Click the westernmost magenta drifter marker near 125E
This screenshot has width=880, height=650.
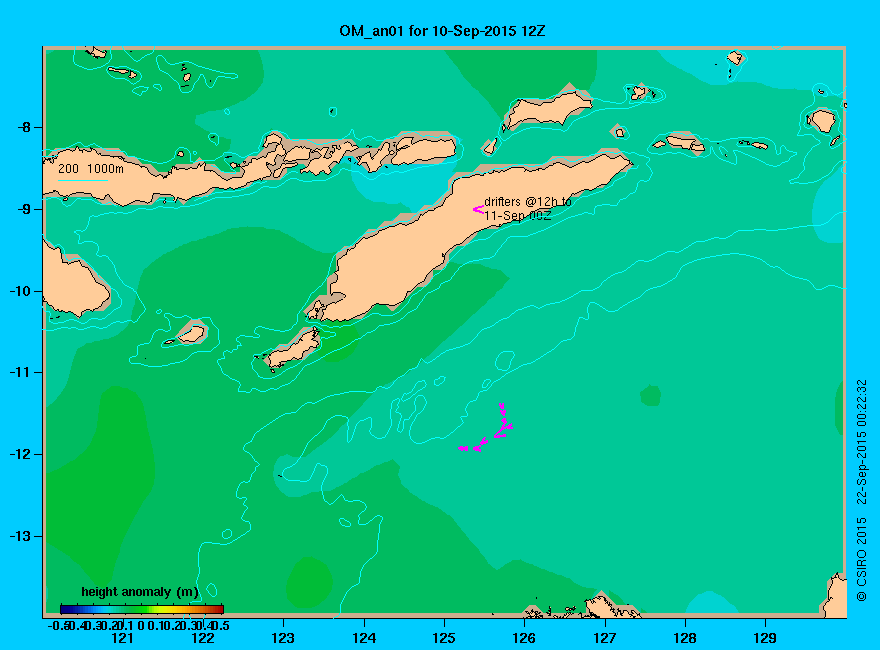[x=463, y=448]
